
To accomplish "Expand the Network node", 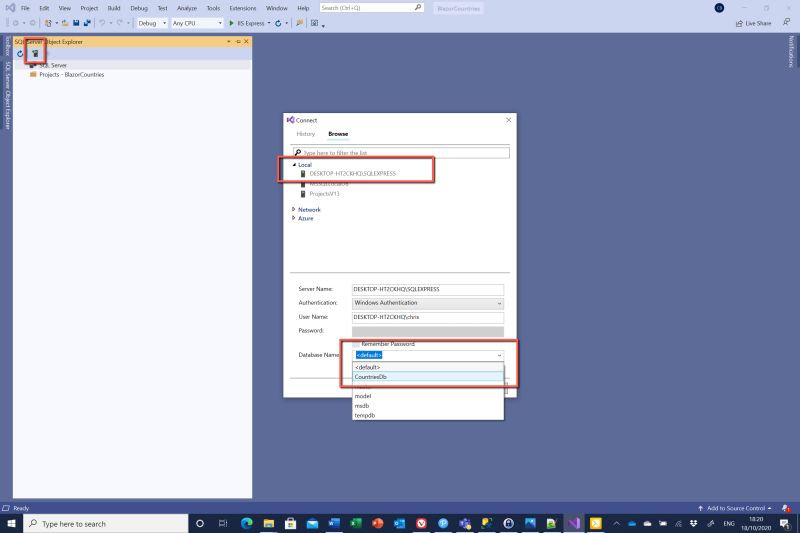I will coord(293,209).
